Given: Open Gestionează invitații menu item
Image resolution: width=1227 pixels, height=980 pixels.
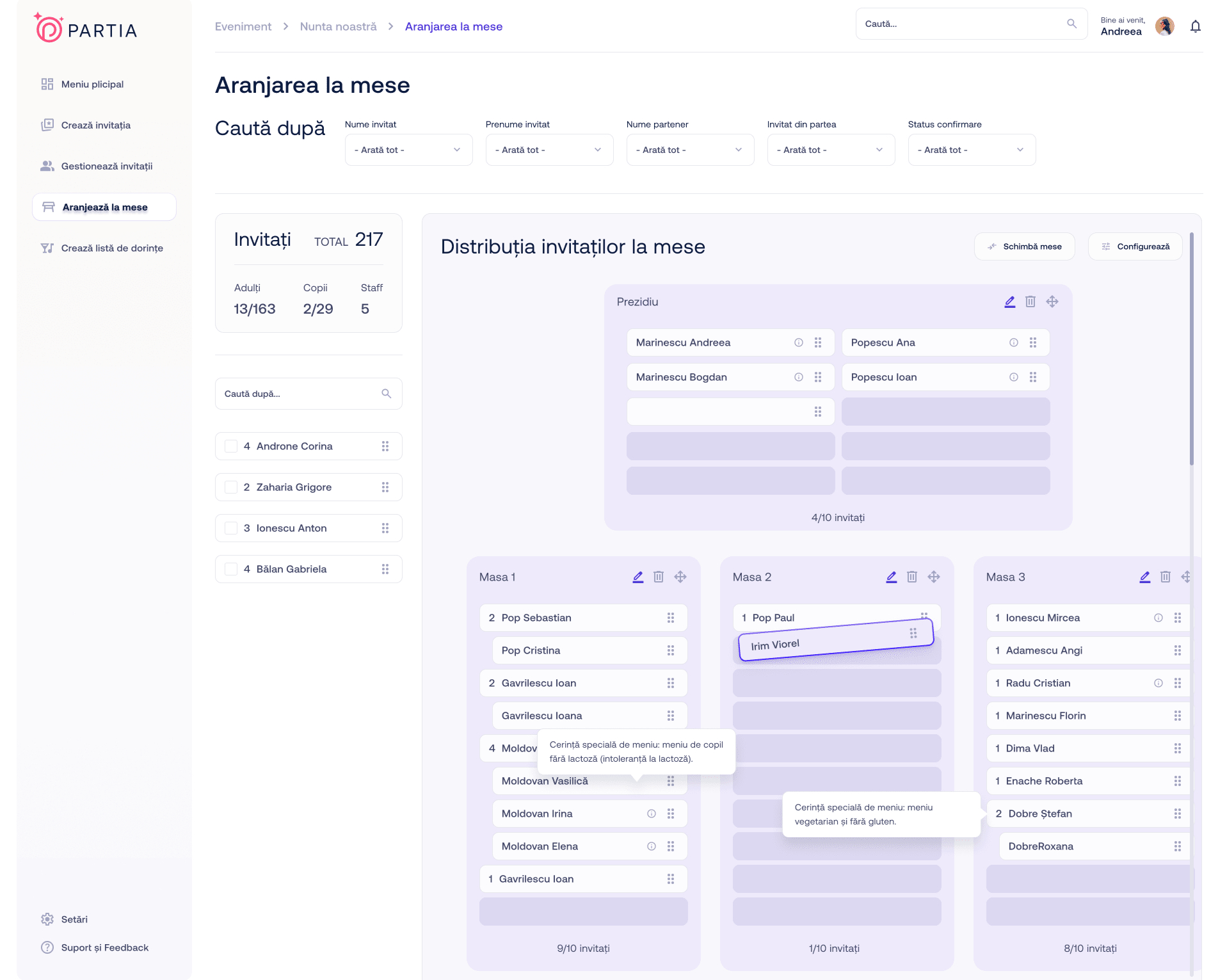Looking at the screenshot, I should [97, 166].
